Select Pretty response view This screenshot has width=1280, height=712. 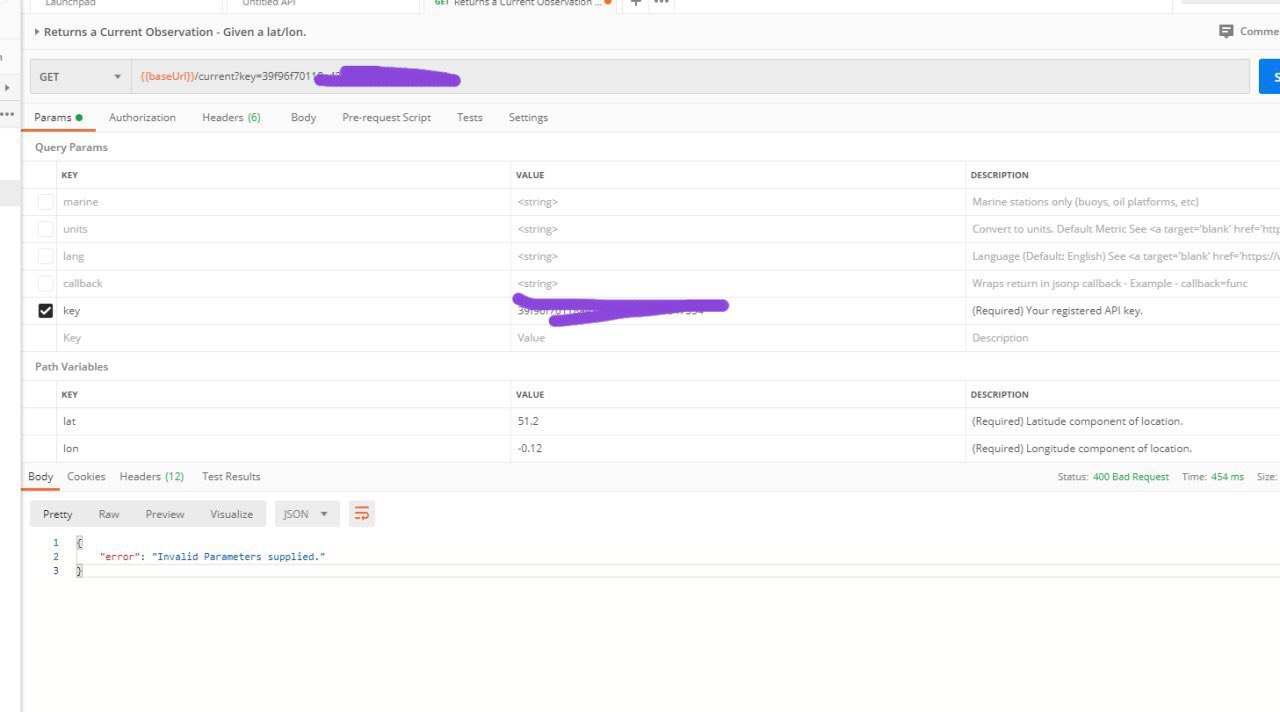pyautogui.click(x=58, y=514)
